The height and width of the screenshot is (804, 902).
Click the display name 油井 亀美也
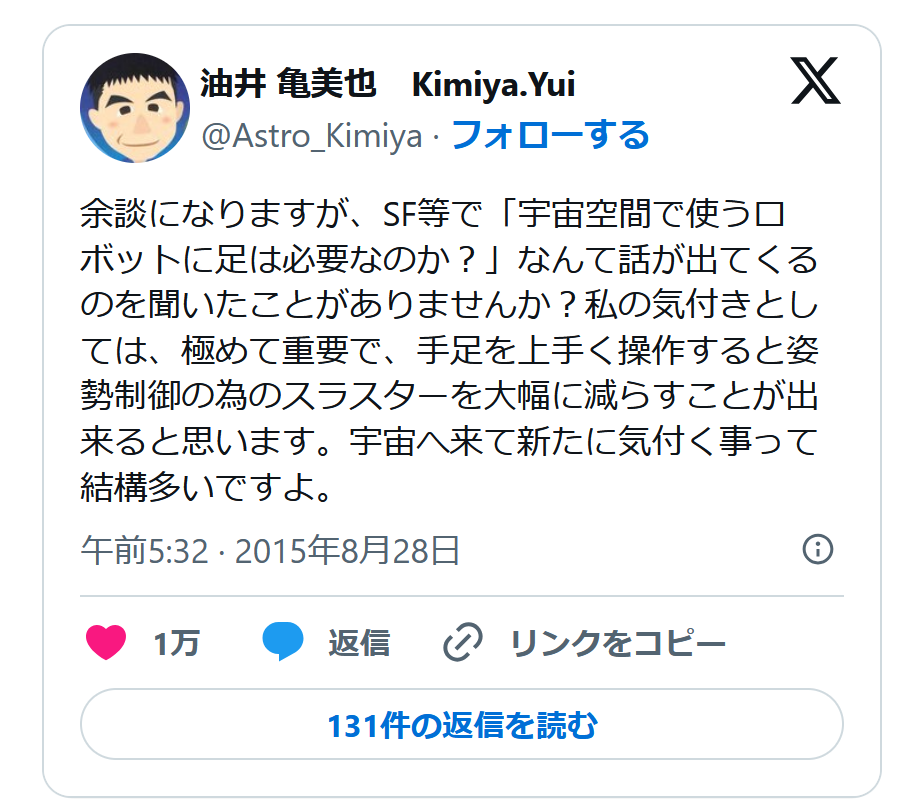288,84
